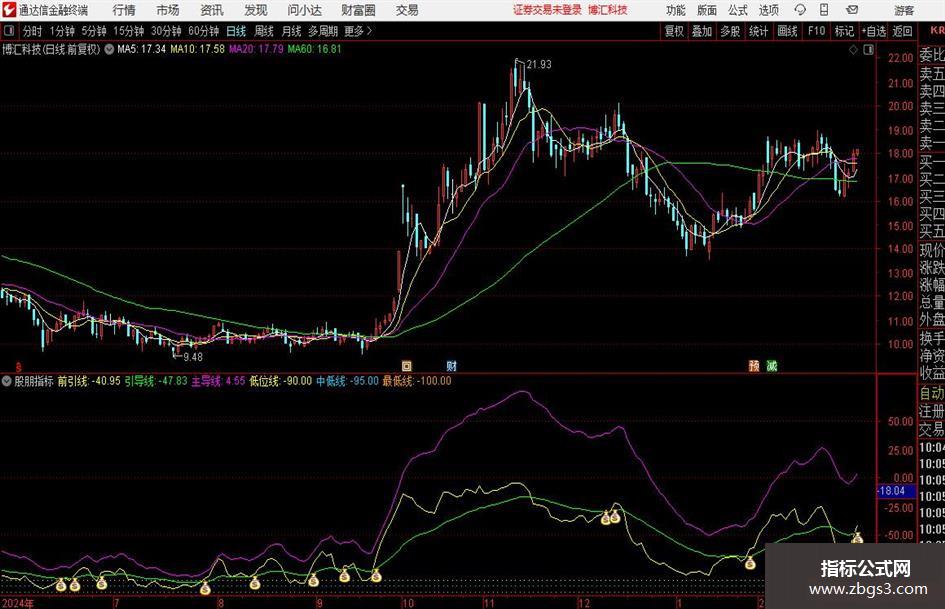Click the 复权 adjustment button
The height and width of the screenshot is (609, 945).
coord(674,31)
